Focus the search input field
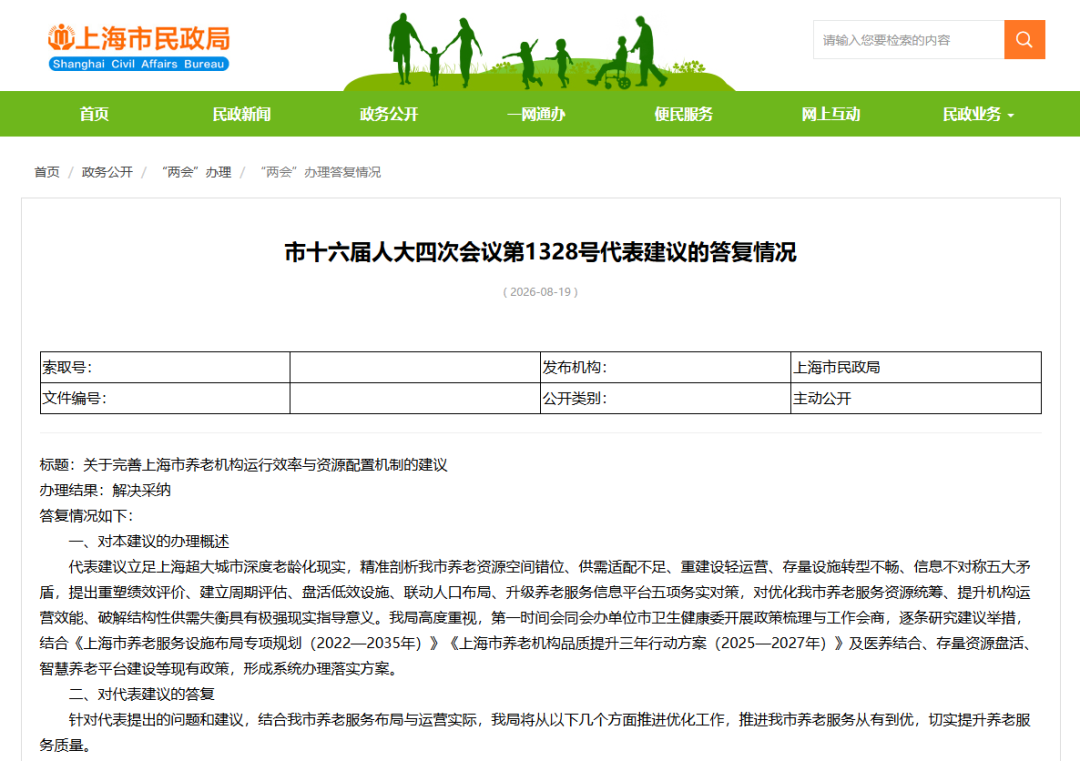Viewport: 1080px width, 761px height. pos(908,39)
